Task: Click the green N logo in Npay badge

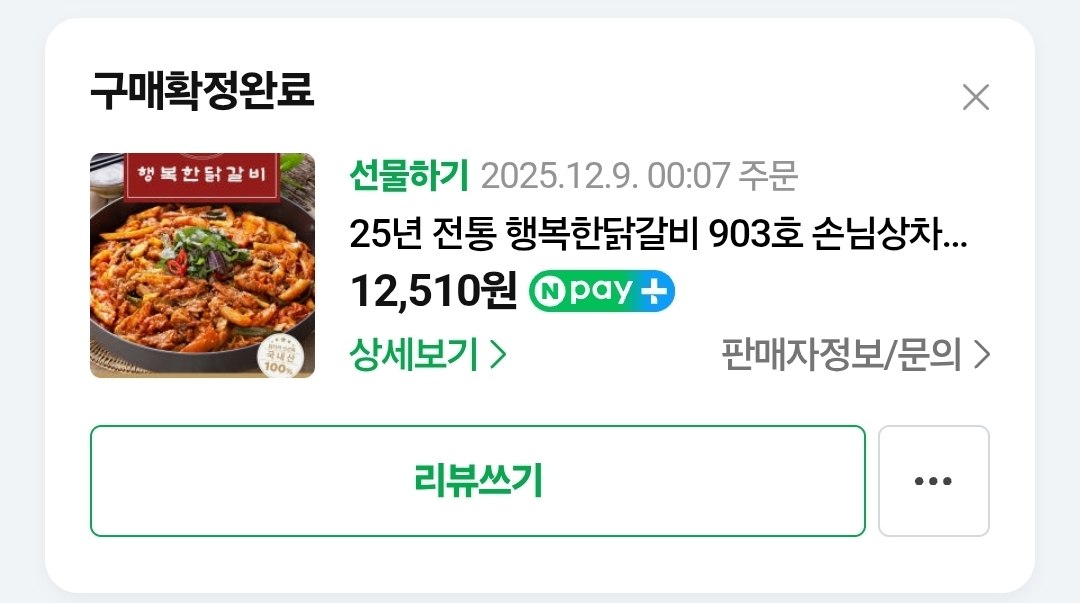Action: 550,292
